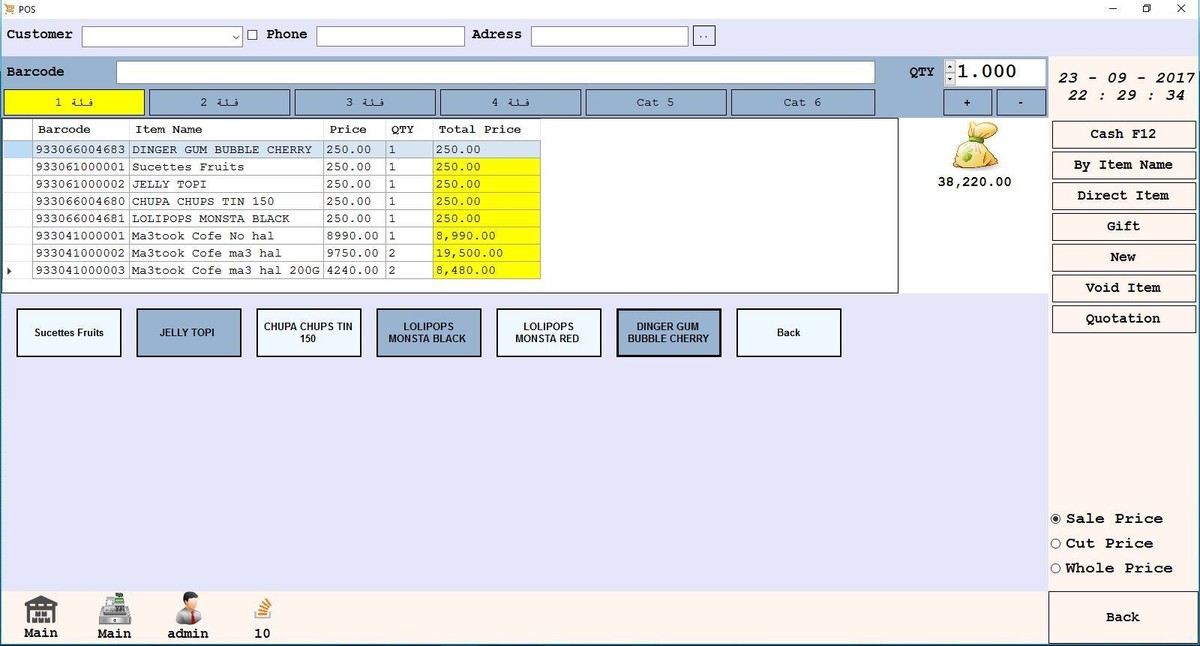Increase QTY with the up spinner arrow
Viewport: 1200px width, 646px height.
[x=949, y=66]
